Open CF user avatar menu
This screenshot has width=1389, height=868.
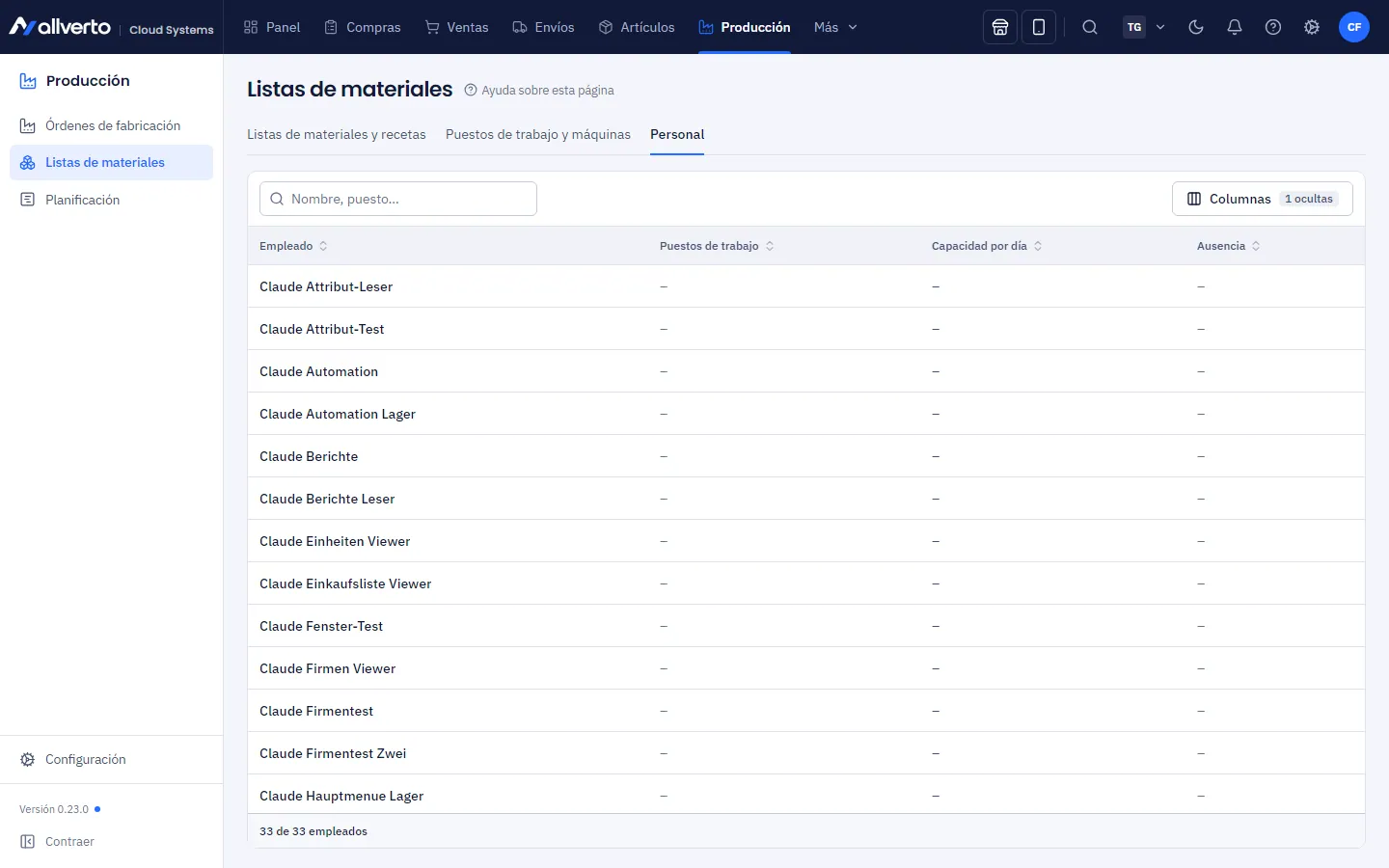pyautogui.click(x=1354, y=27)
